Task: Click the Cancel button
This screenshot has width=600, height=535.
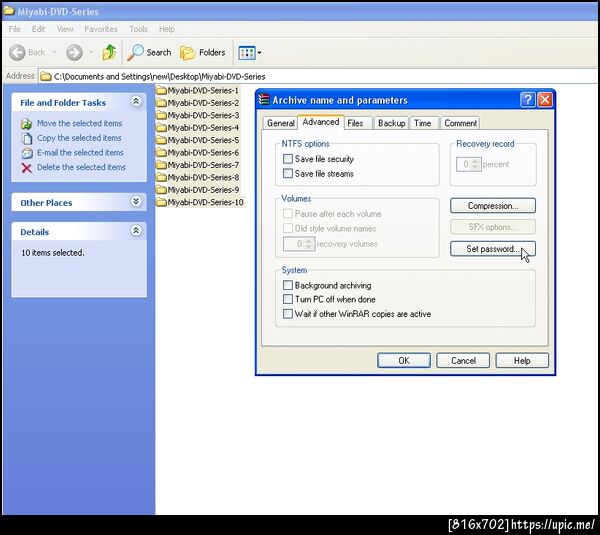Action: click(x=463, y=360)
